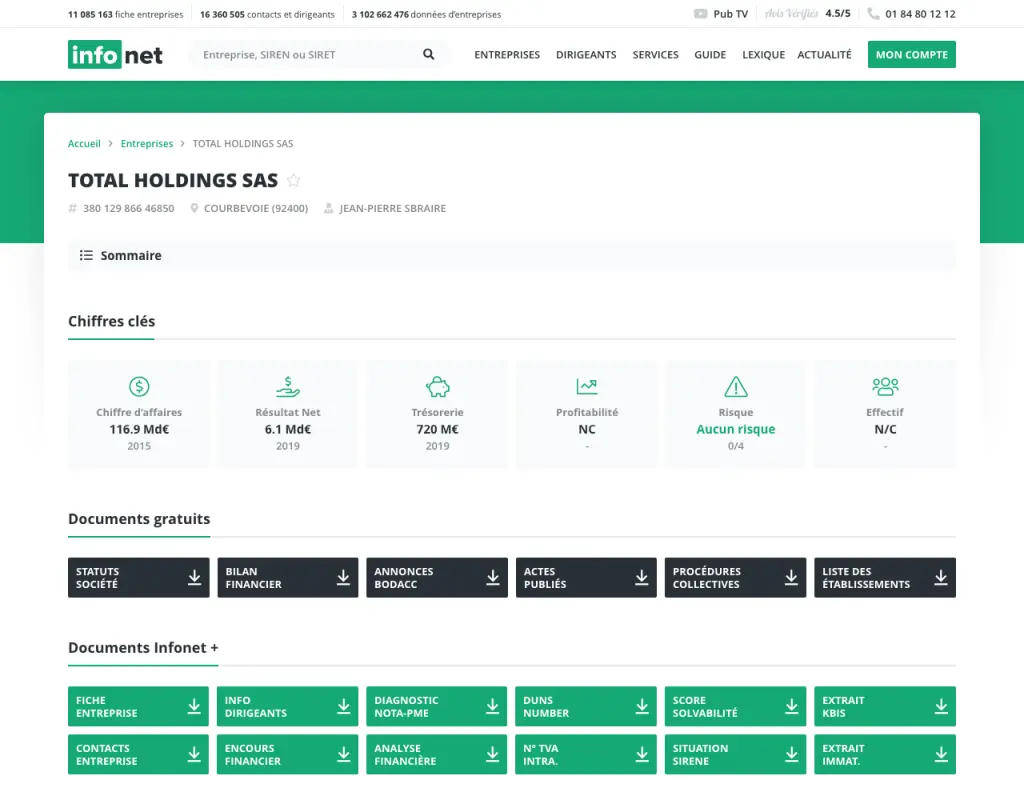
Task: Focus the Entreprise, SIREN ou SIRET search field
Action: click(307, 55)
